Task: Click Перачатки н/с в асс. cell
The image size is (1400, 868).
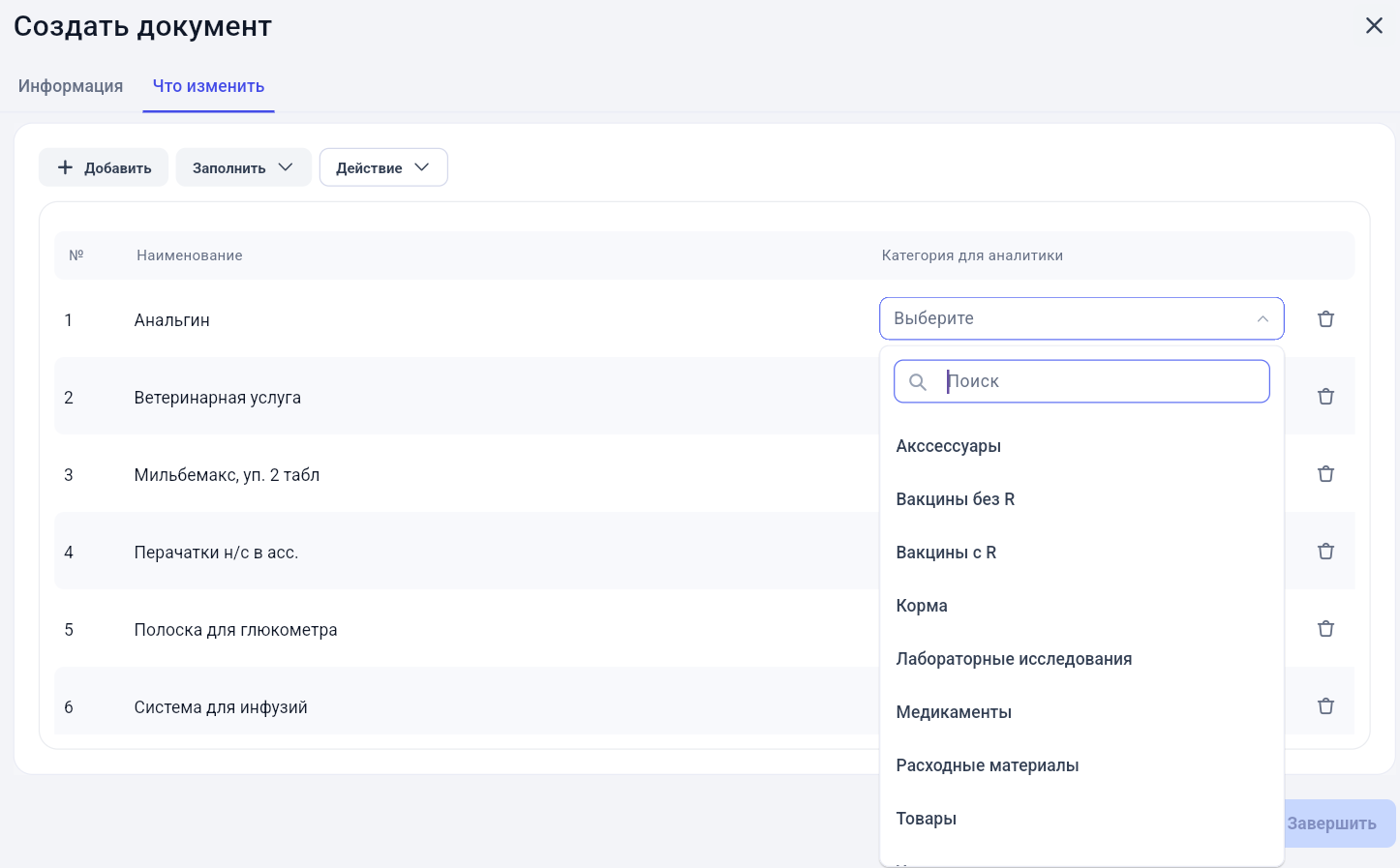Action: click(x=216, y=553)
